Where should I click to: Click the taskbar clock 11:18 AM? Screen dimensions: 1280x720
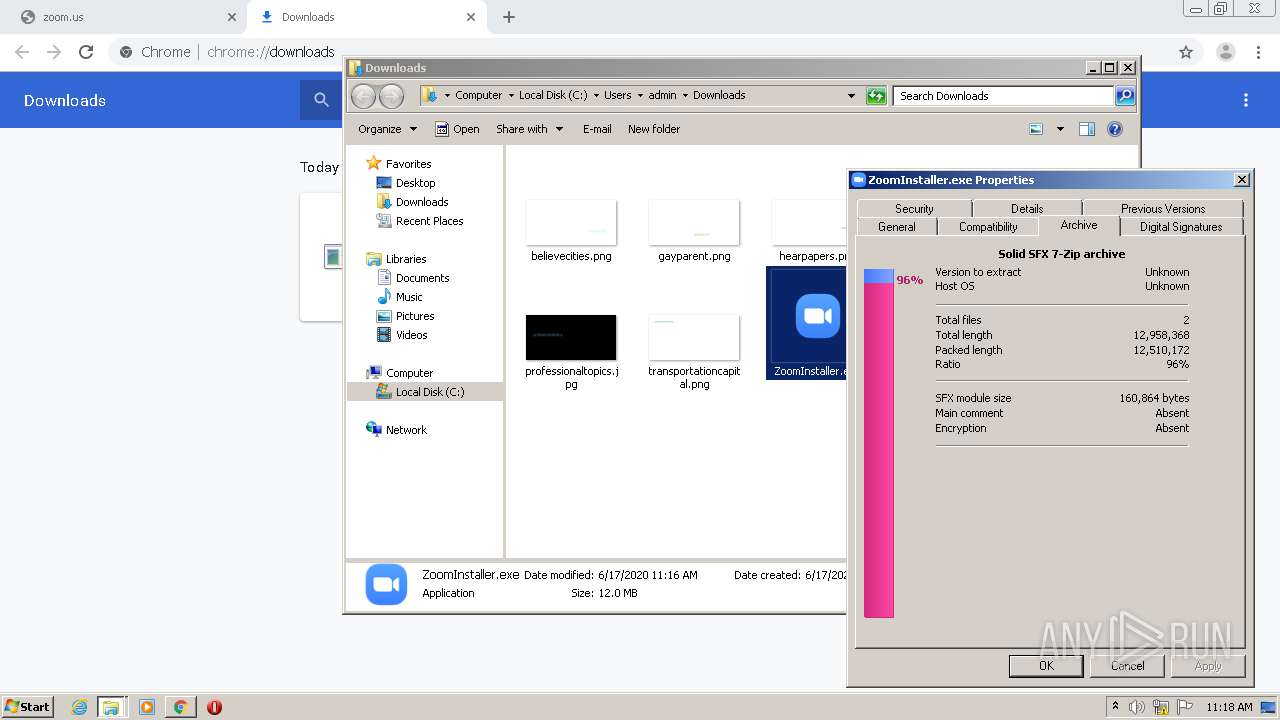(x=1229, y=707)
